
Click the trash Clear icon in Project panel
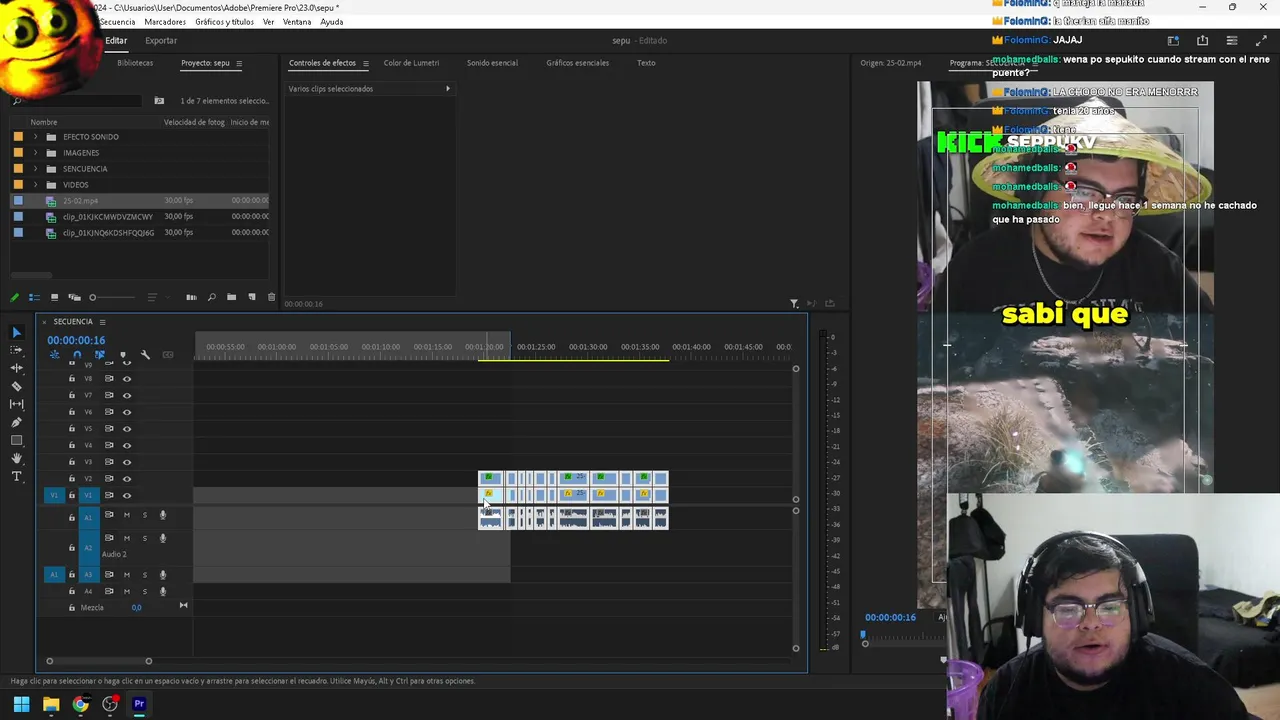(271, 297)
